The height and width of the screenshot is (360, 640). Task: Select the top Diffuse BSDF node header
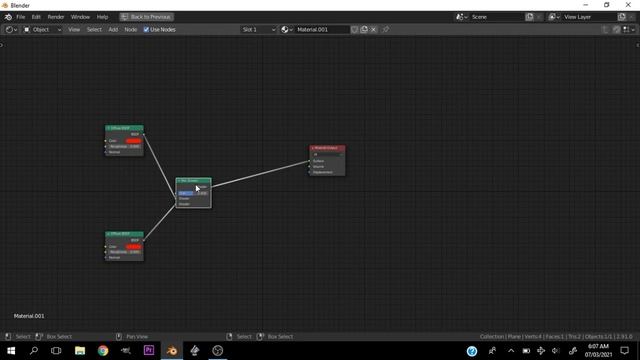coord(124,128)
